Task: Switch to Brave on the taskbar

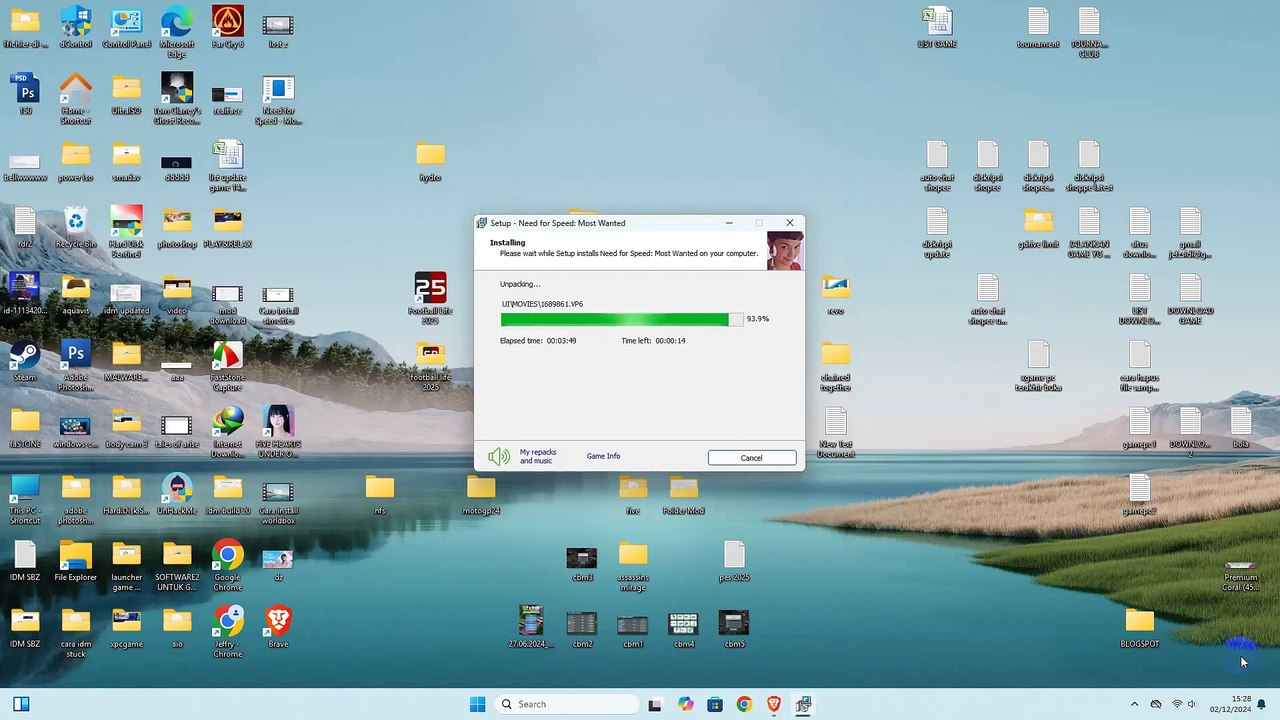Action: tap(774, 704)
